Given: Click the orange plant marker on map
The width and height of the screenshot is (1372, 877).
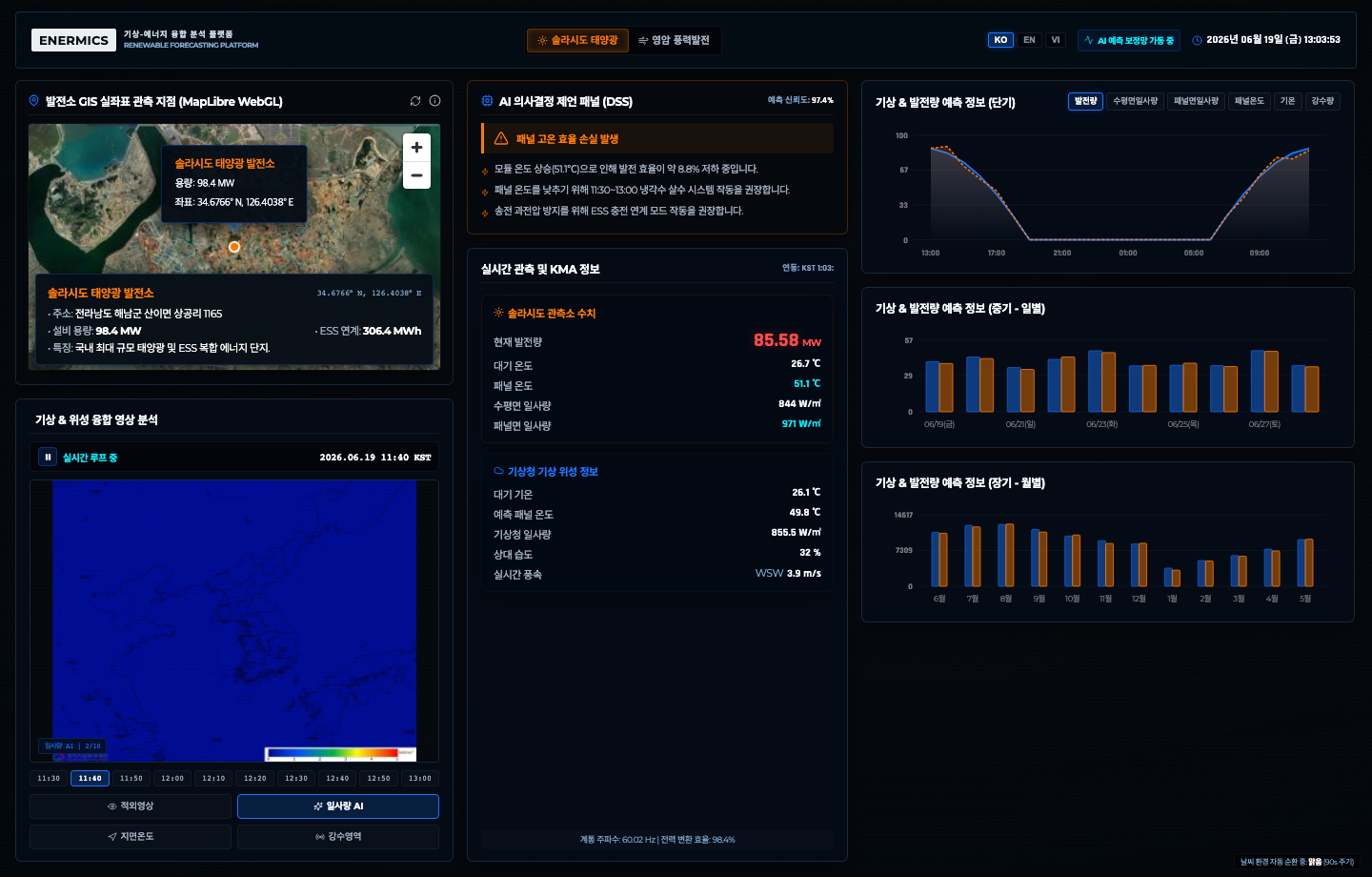Looking at the screenshot, I should point(234,247).
